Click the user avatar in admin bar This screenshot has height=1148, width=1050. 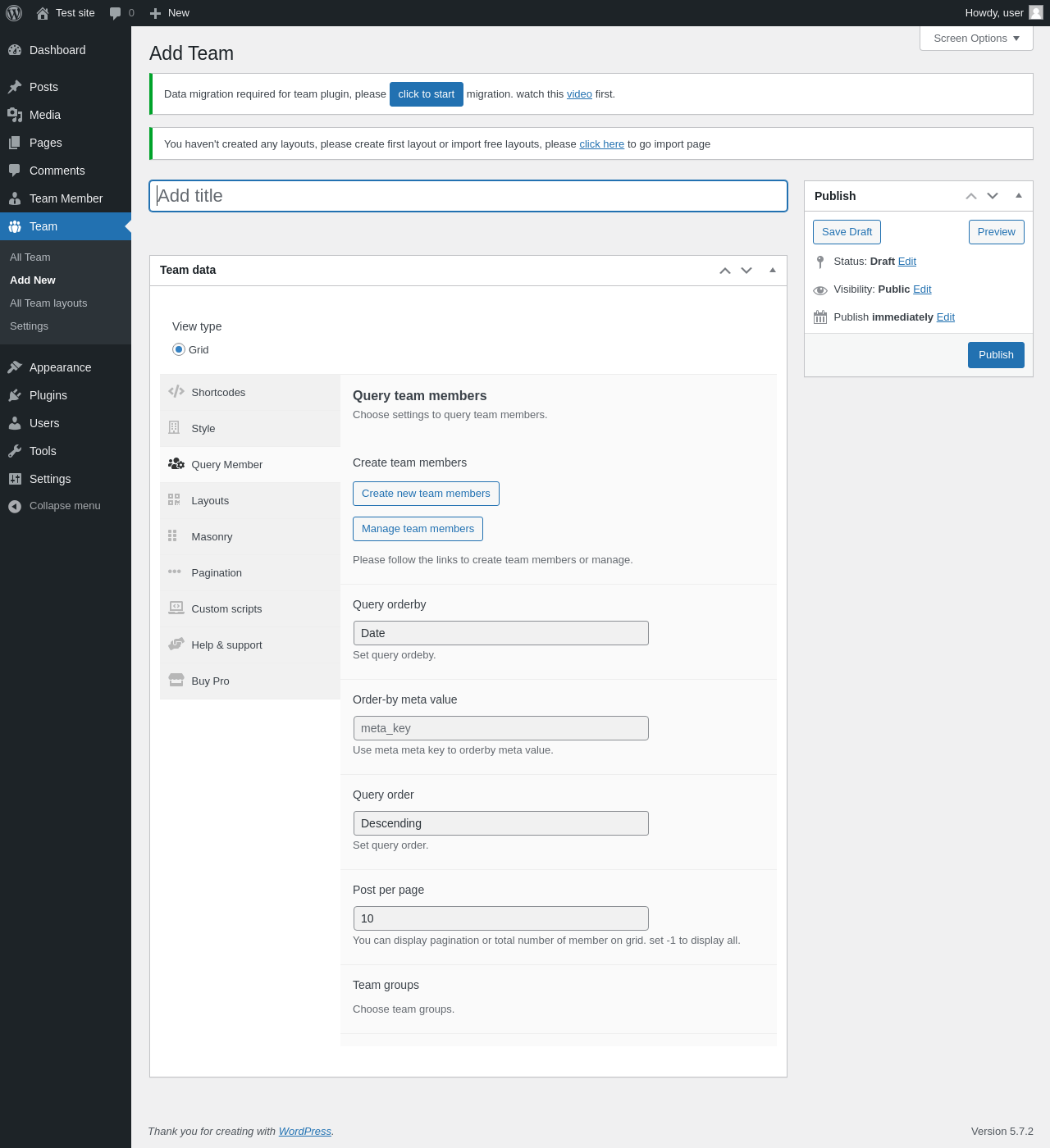click(1036, 12)
